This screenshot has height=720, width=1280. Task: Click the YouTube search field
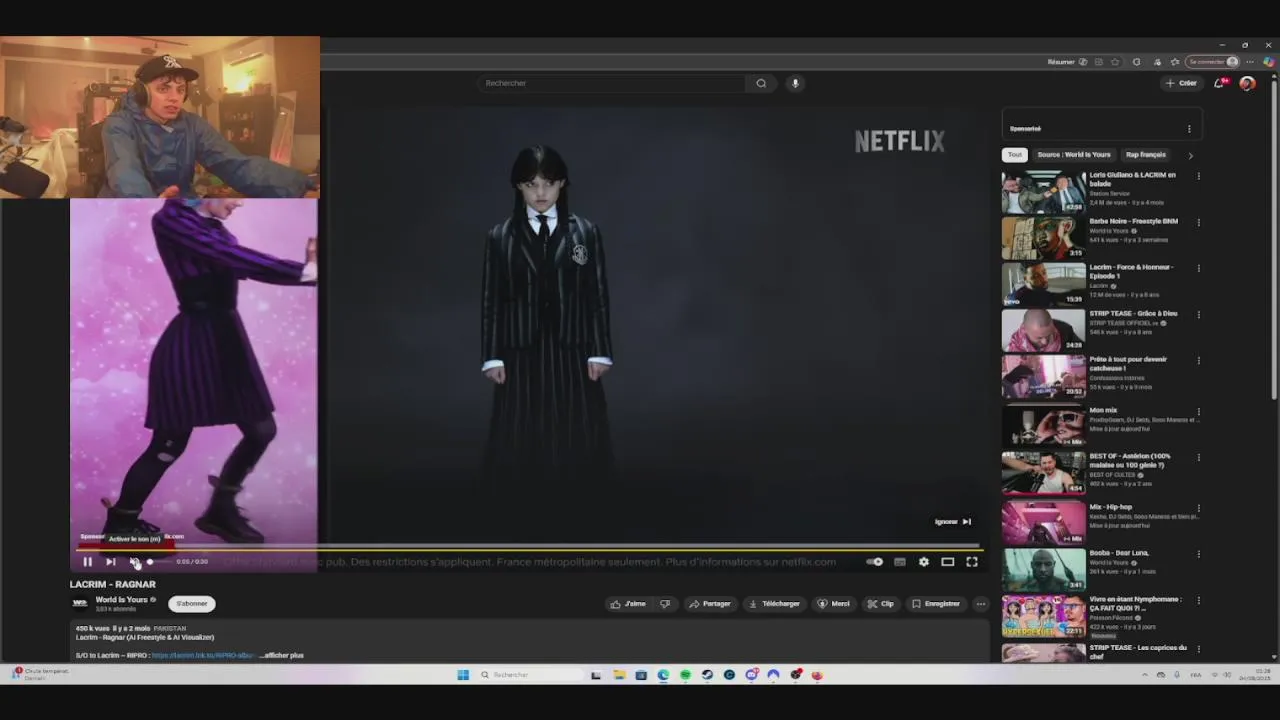coord(610,83)
